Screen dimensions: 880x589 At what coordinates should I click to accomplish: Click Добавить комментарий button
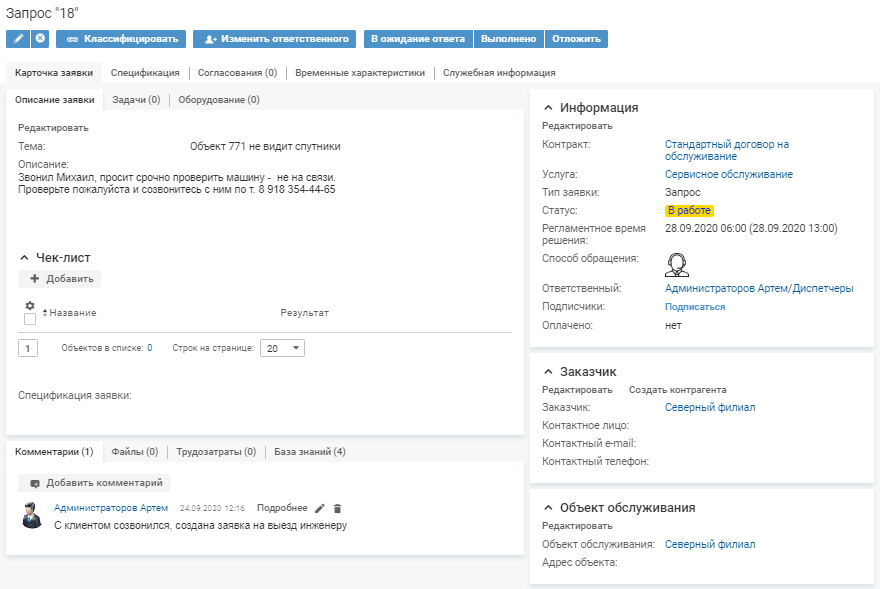pos(94,483)
